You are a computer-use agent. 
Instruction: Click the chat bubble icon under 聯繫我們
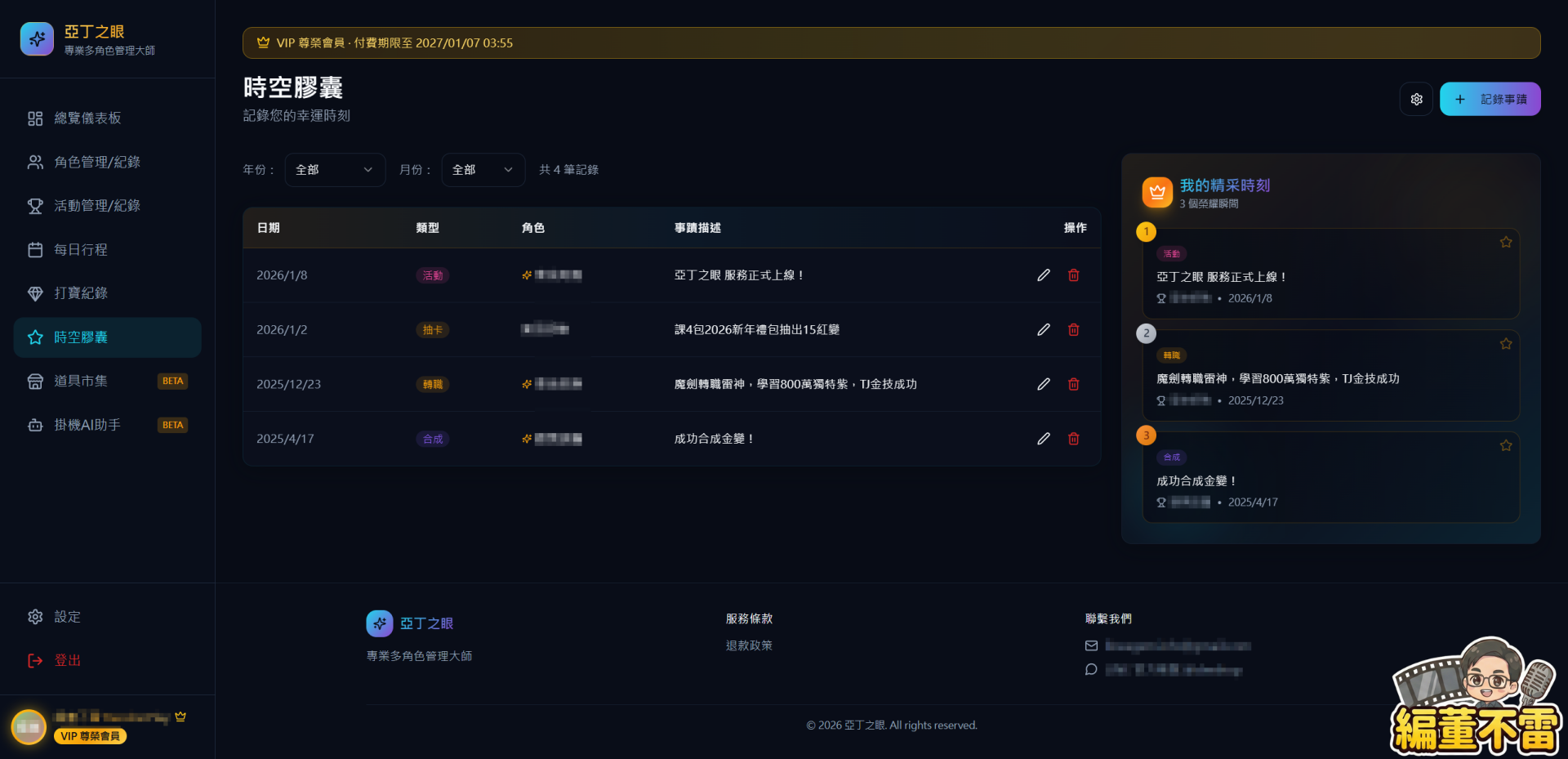(x=1091, y=670)
